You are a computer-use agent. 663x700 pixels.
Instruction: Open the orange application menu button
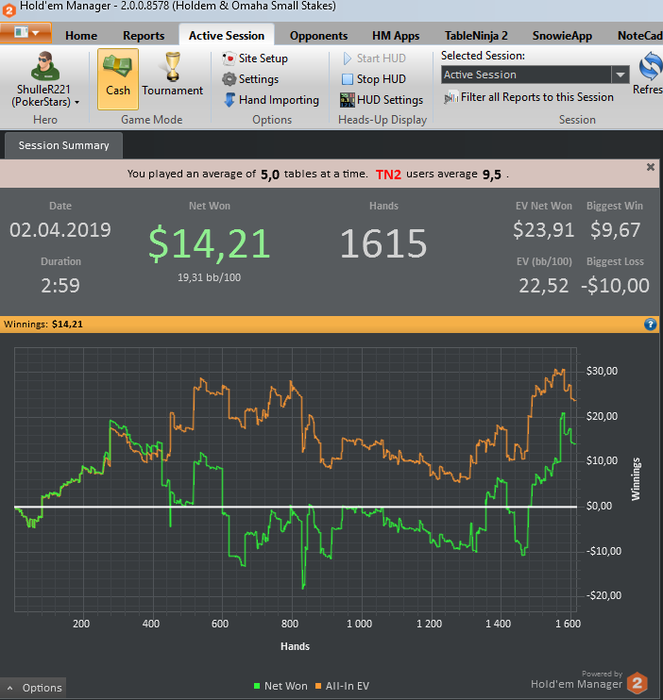[x=26, y=33]
